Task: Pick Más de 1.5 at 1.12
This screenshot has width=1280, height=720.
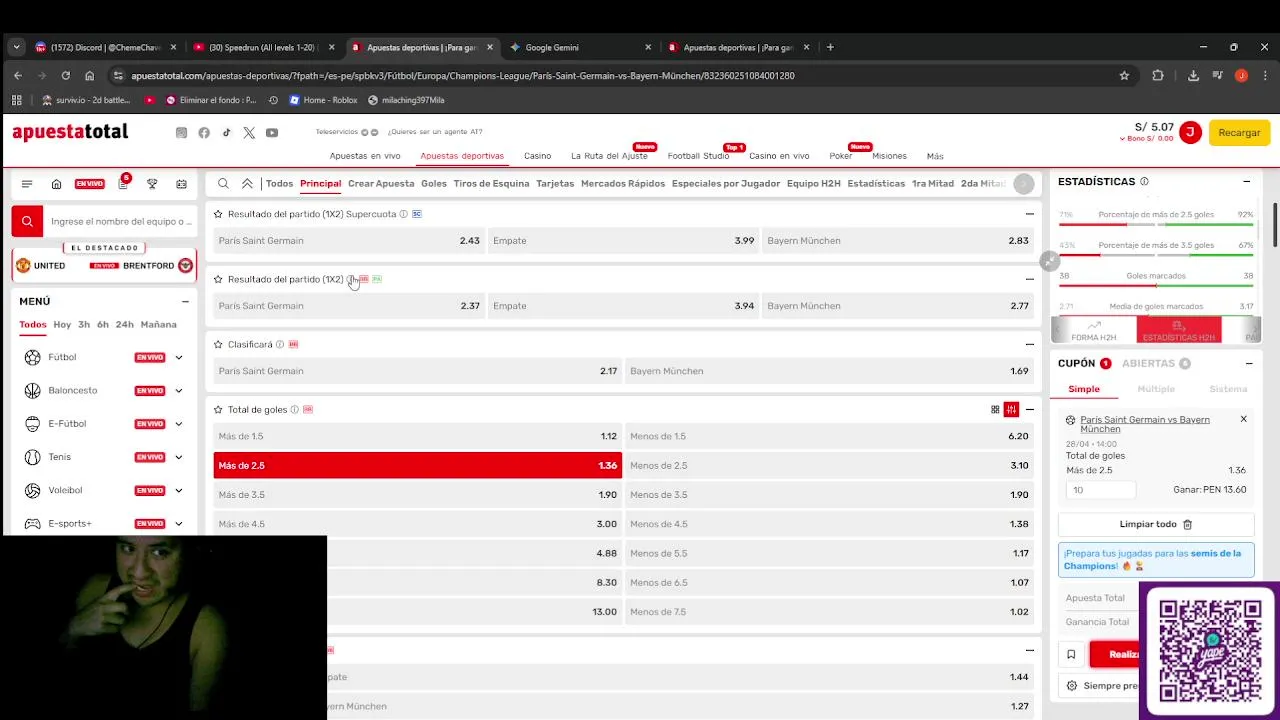Action: point(417,436)
